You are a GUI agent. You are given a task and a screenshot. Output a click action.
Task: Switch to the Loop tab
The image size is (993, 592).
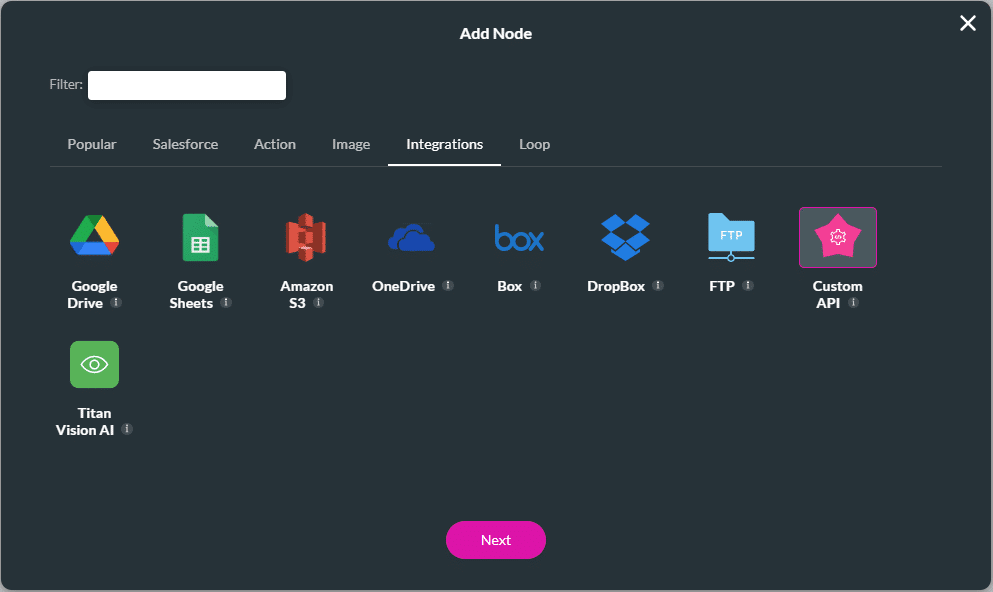534,144
